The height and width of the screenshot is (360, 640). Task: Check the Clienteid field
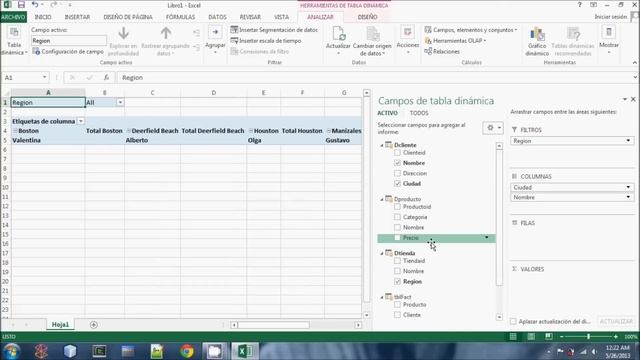click(397, 153)
